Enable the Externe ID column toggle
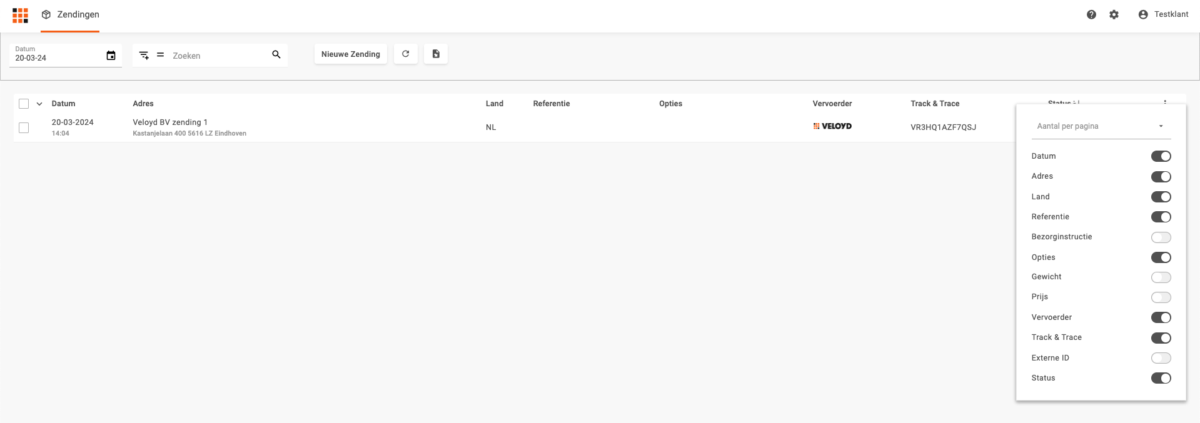The width and height of the screenshot is (1200, 423). 1160,358
